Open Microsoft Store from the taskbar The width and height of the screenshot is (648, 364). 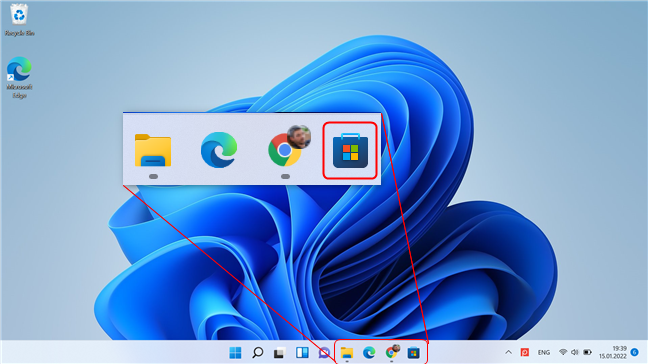click(414, 352)
